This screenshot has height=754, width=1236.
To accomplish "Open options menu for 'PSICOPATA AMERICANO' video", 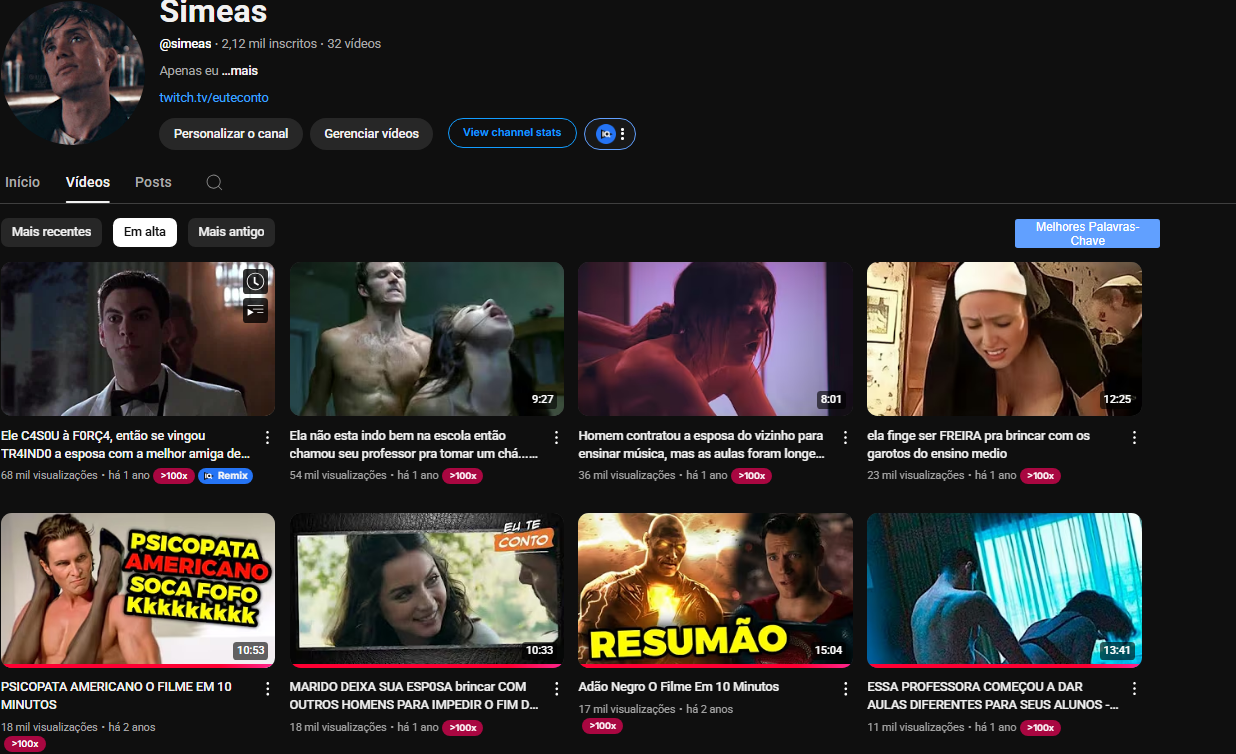I will point(267,688).
